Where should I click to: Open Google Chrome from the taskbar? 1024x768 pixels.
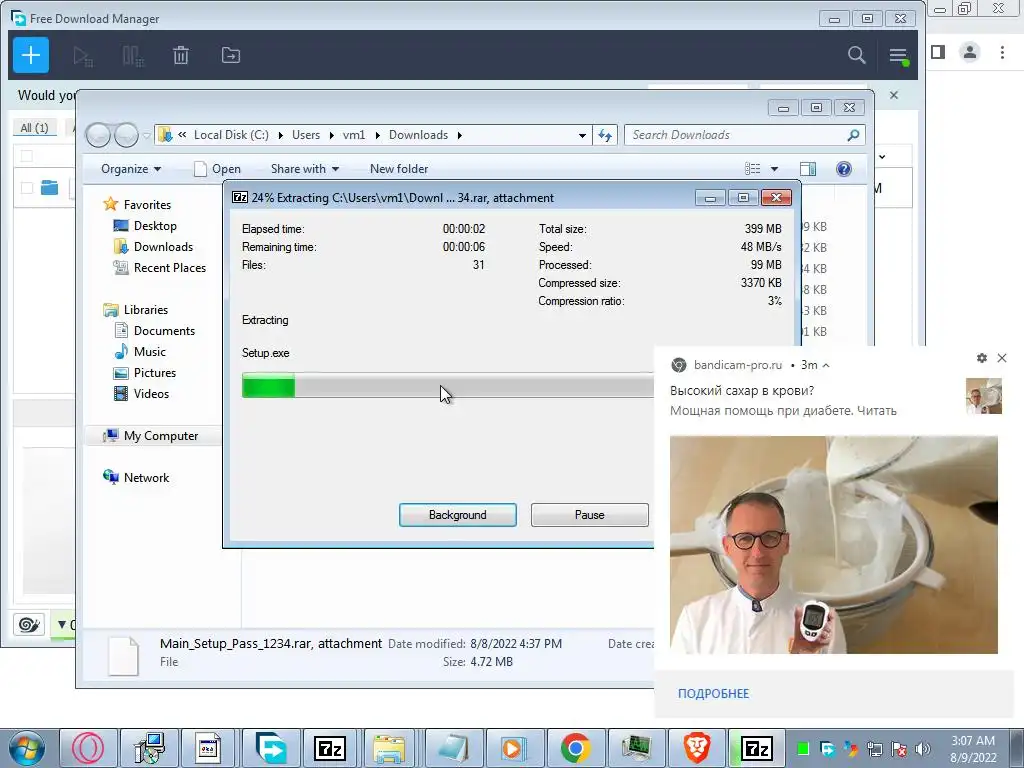pyautogui.click(x=575, y=748)
